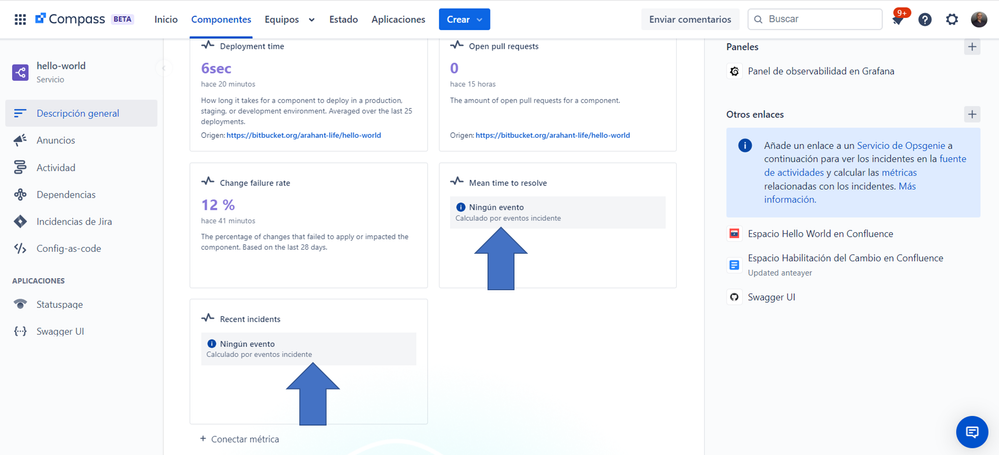
Task: Click the Anuncios megaphone icon
Action: click(20, 140)
